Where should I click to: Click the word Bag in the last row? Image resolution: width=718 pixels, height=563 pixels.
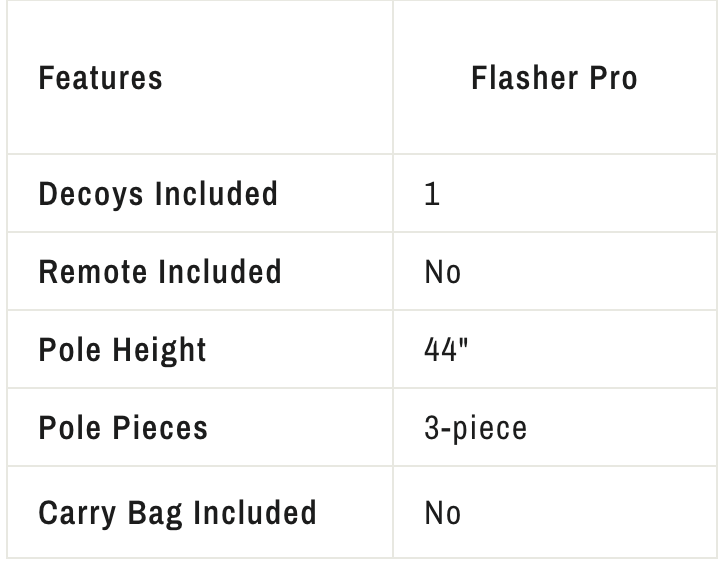point(155,514)
